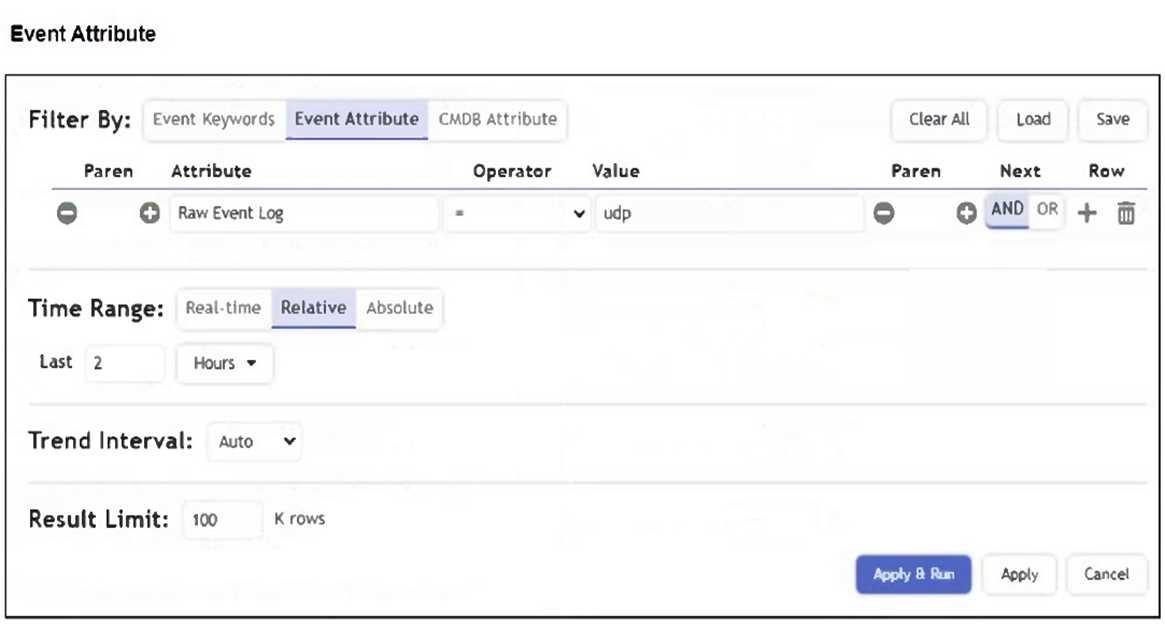The width and height of the screenshot is (1165, 624).
Task: Click the Result Limit input field
Action: pyautogui.click(x=222, y=520)
